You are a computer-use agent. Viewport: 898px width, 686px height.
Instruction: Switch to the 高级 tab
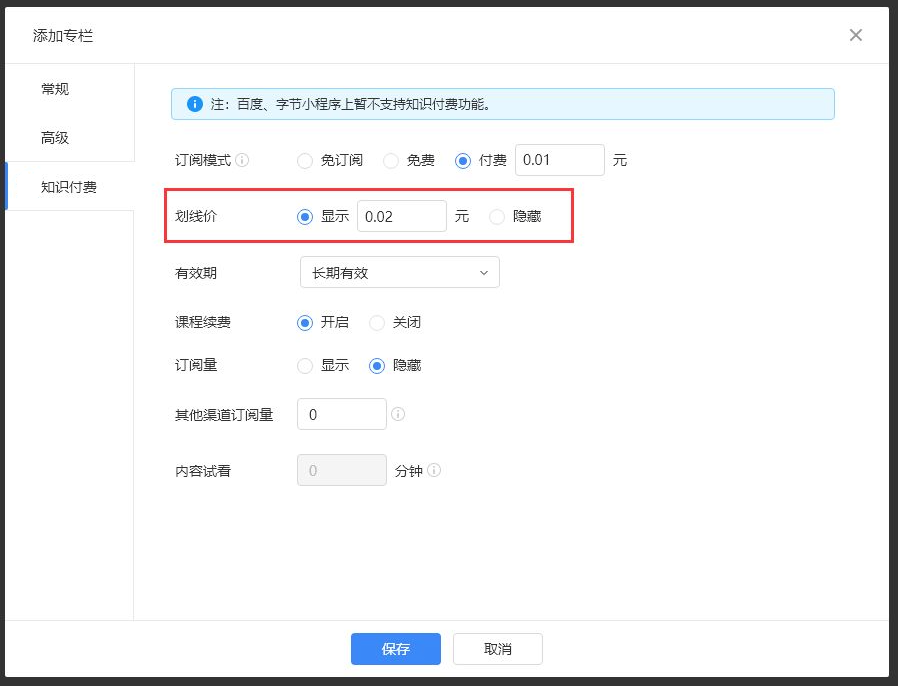point(55,138)
